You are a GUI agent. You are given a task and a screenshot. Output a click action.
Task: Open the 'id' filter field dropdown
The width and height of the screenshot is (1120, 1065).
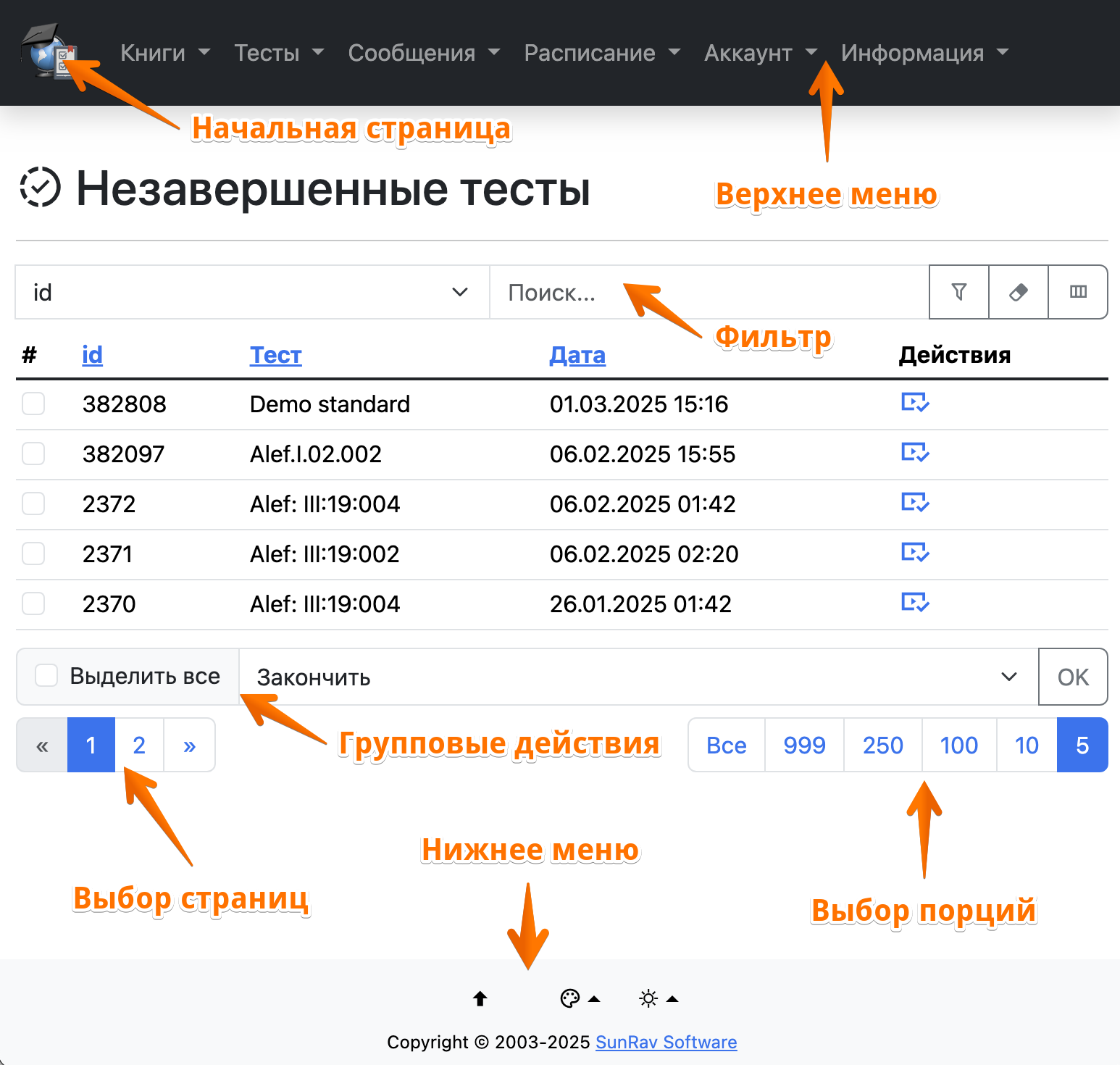[x=251, y=292]
